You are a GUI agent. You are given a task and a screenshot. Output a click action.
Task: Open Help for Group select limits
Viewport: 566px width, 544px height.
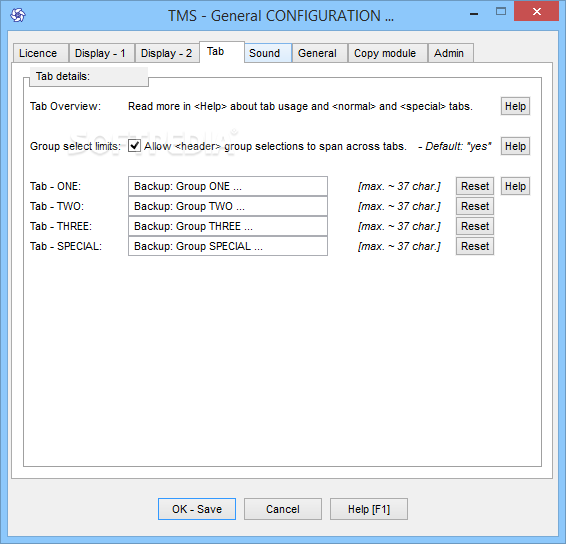515,146
